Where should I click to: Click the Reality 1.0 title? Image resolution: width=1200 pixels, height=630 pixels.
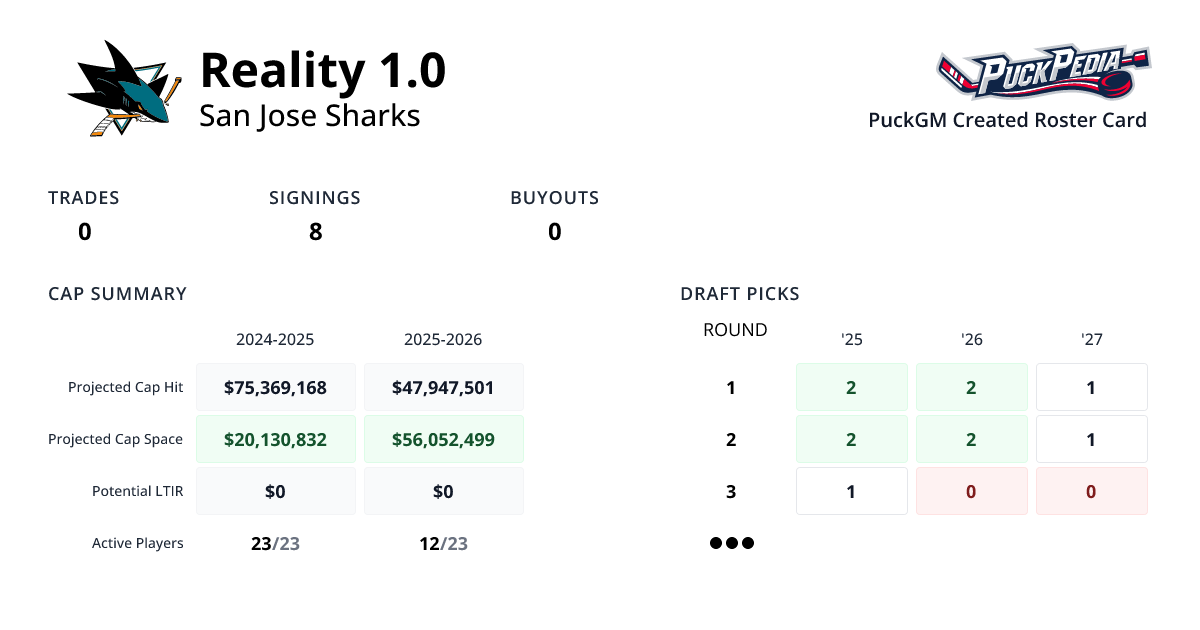point(323,71)
